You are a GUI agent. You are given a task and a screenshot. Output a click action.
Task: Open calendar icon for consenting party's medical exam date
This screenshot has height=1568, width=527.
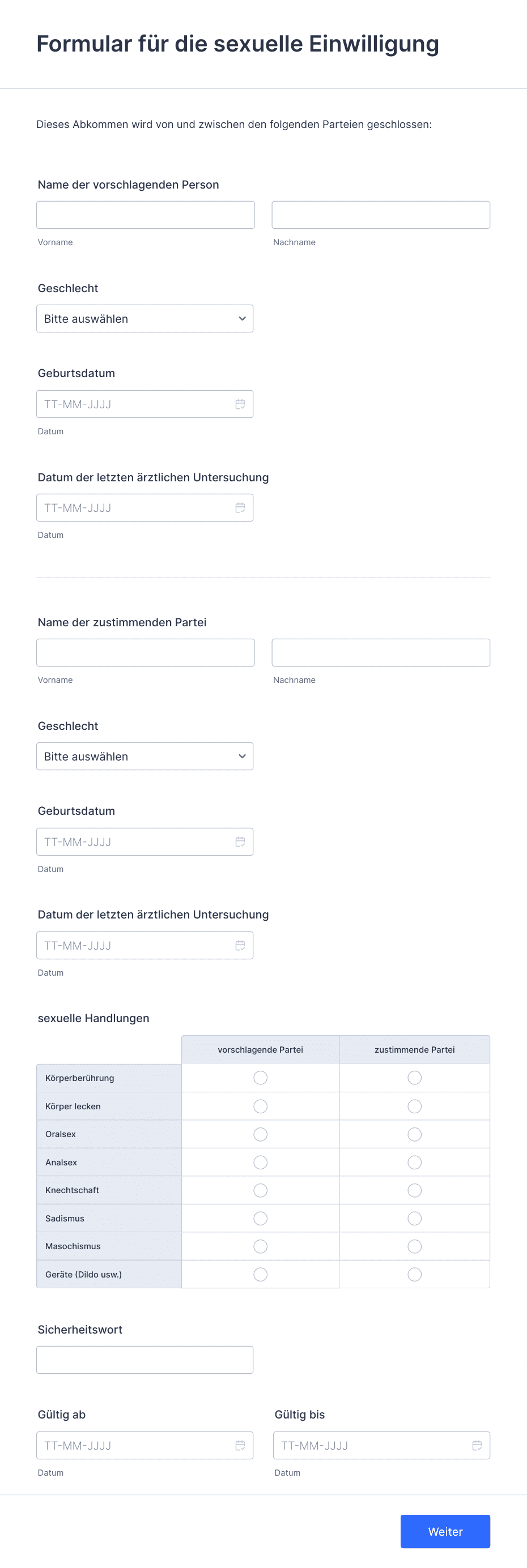[x=240, y=945]
